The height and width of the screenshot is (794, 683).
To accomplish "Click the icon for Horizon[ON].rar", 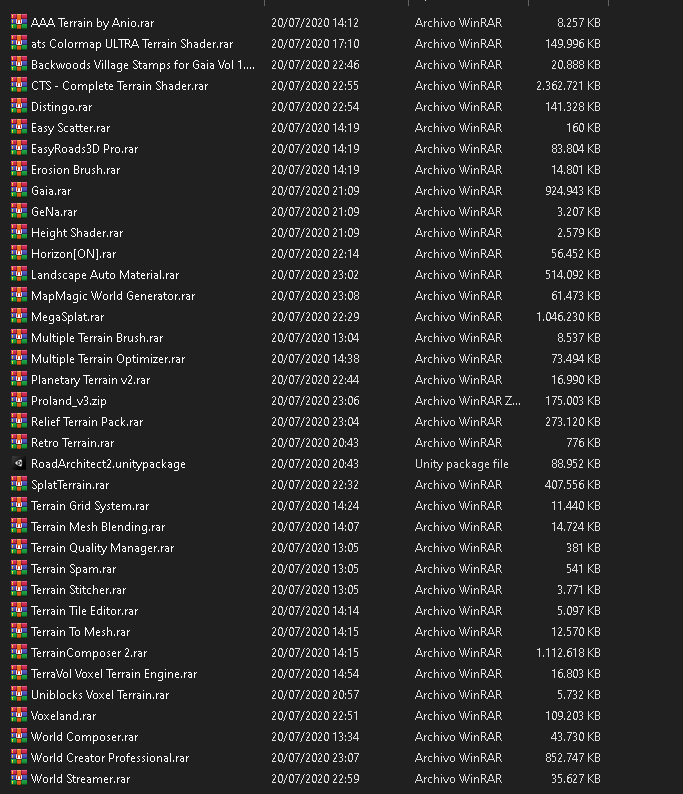I will pyautogui.click(x=19, y=253).
